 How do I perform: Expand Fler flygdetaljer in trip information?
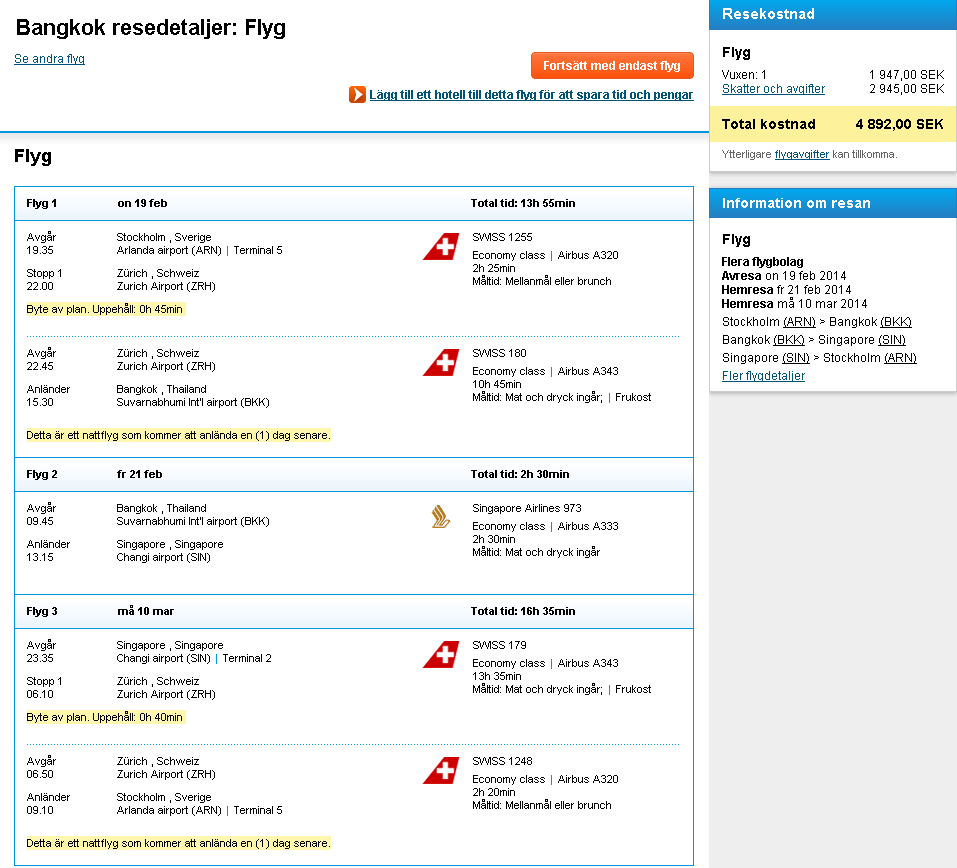coord(763,376)
